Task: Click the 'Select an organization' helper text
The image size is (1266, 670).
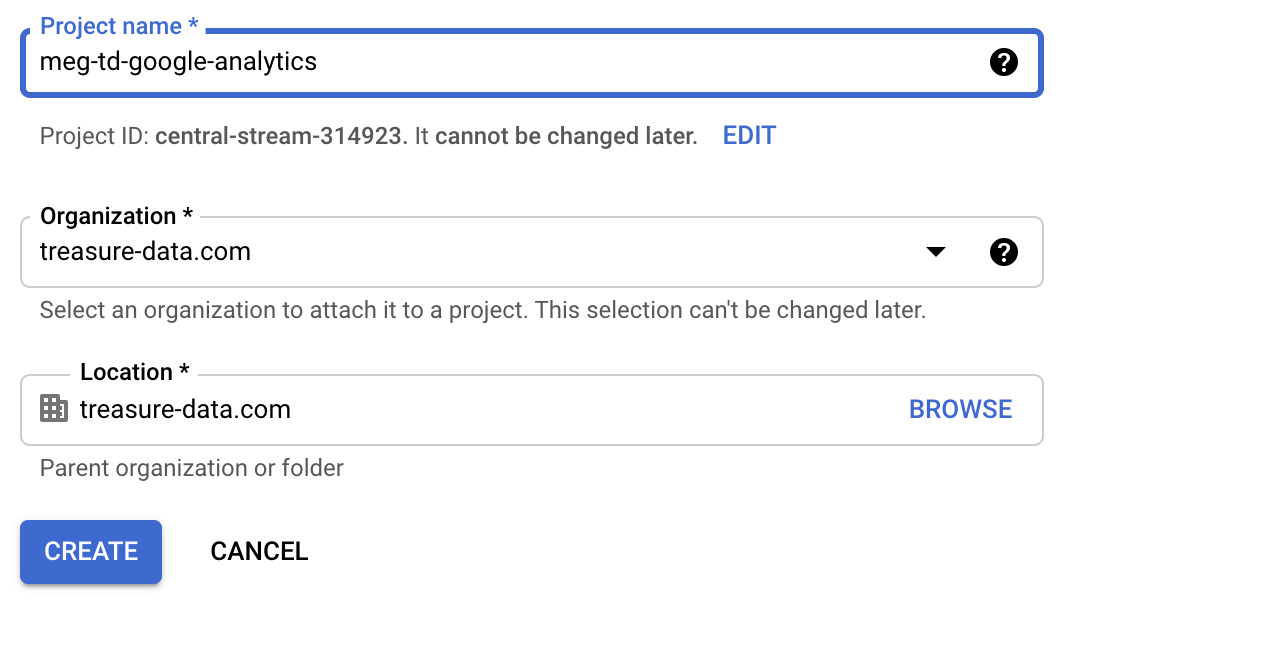Action: point(482,310)
